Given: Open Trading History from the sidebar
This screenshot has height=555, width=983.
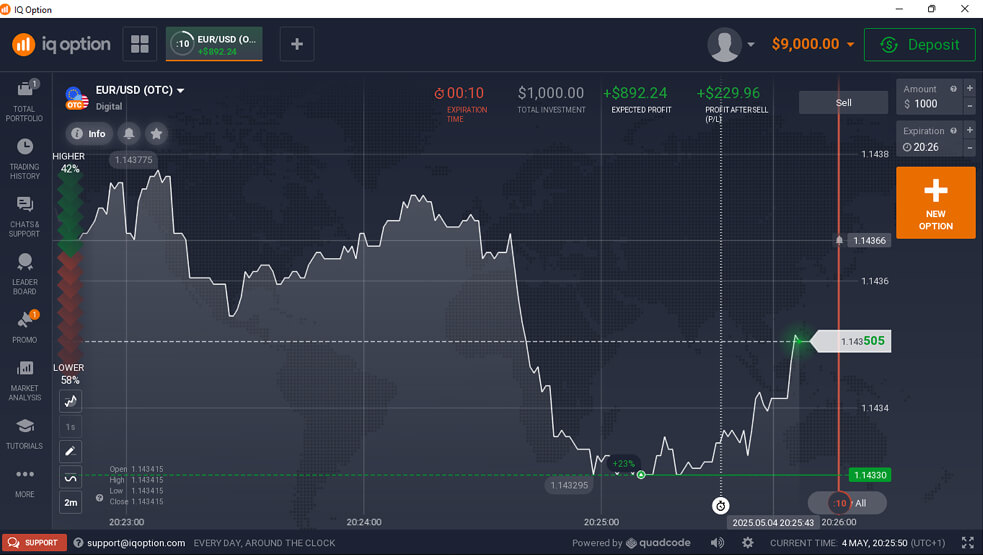Looking at the screenshot, I should [24, 158].
